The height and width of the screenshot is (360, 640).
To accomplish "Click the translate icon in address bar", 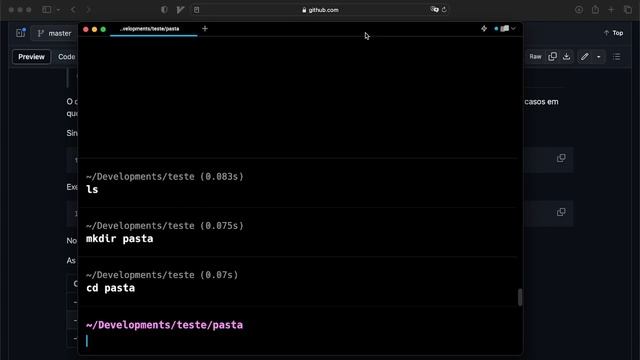I will (x=434, y=9).
